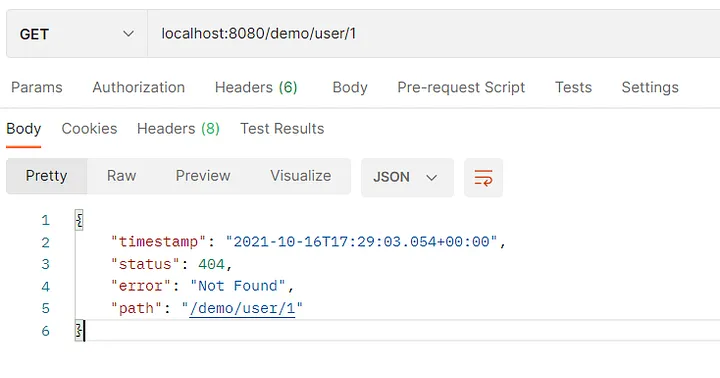This screenshot has height=378, width=720.
Task: Switch to Raw response view
Action: 122,176
